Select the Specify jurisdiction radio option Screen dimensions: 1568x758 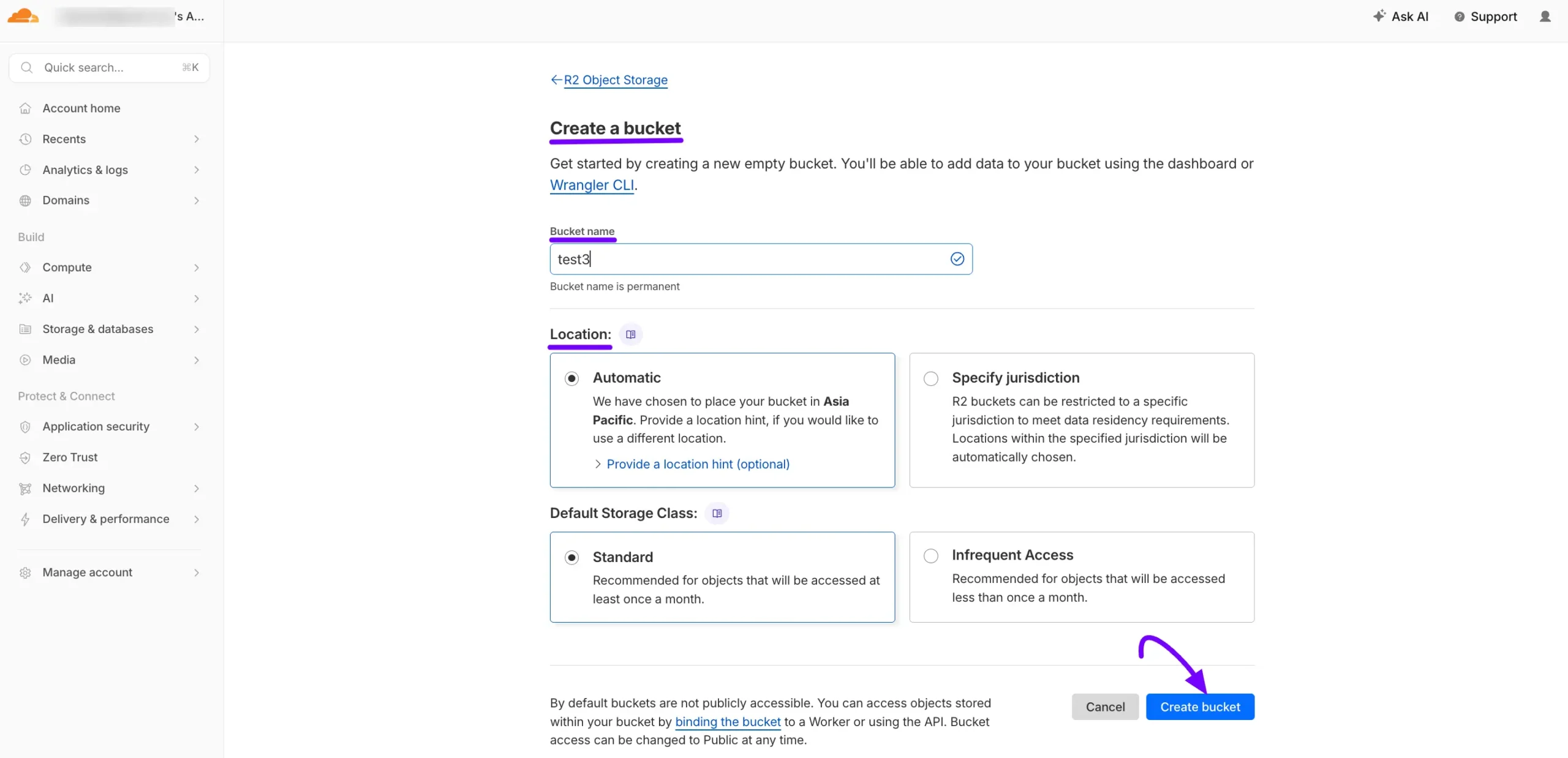pyautogui.click(x=930, y=378)
